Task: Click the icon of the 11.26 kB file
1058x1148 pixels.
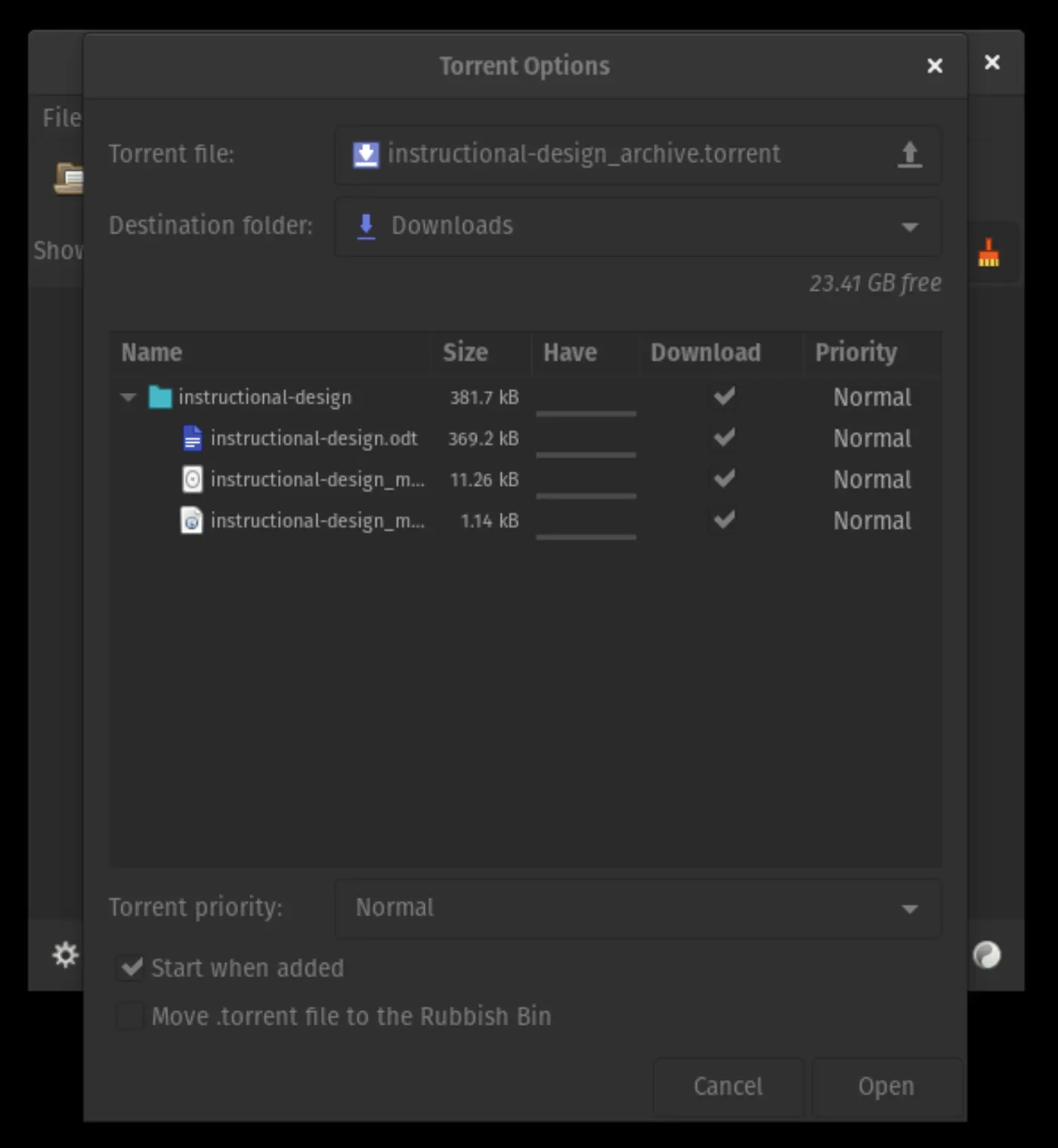Action: tap(193, 479)
